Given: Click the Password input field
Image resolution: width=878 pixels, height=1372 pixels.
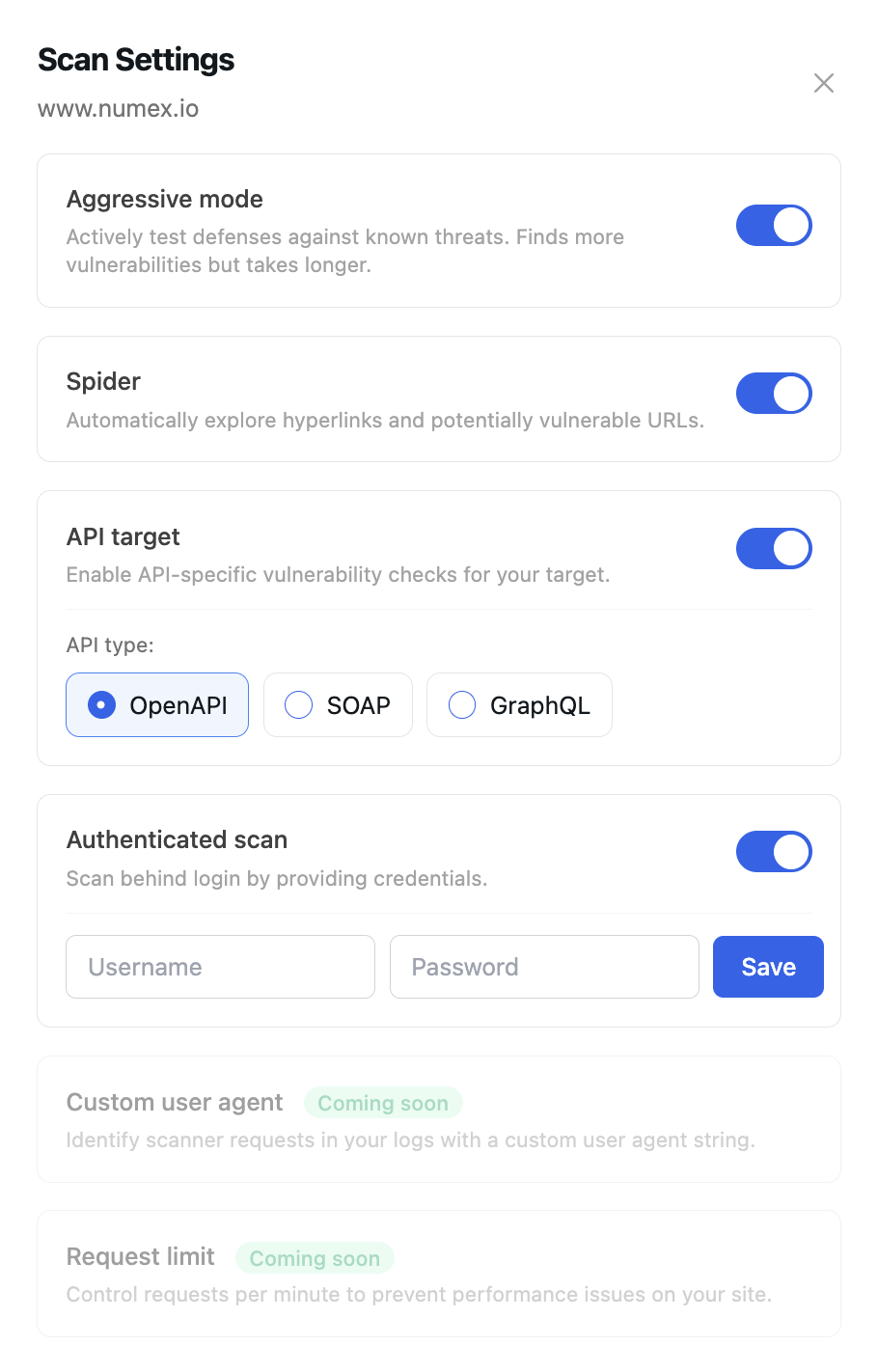Looking at the screenshot, I should point(544,966).
